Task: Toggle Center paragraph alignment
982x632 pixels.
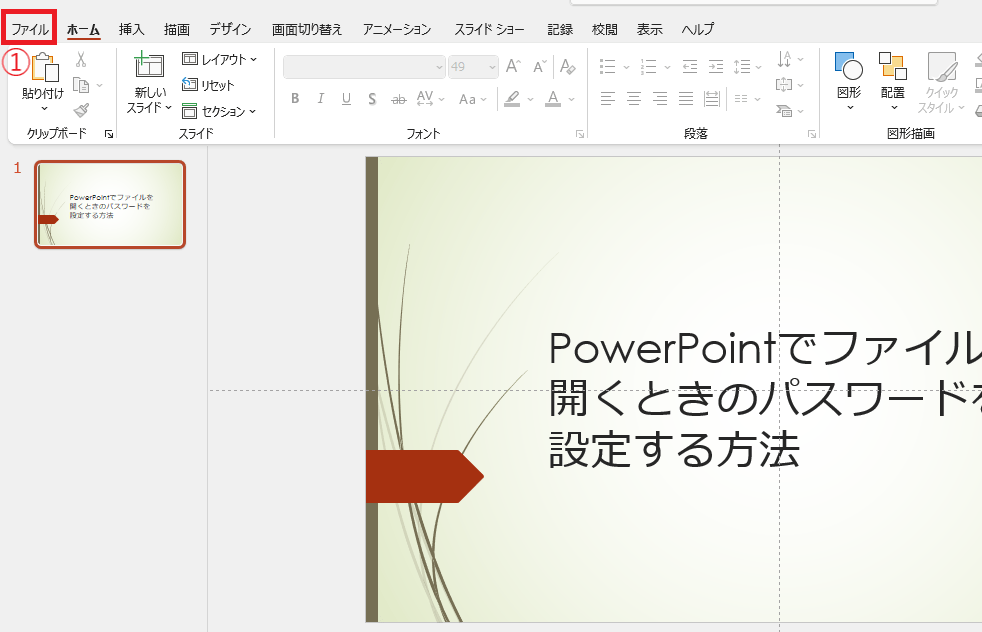Action: click(x=634, y=98)
